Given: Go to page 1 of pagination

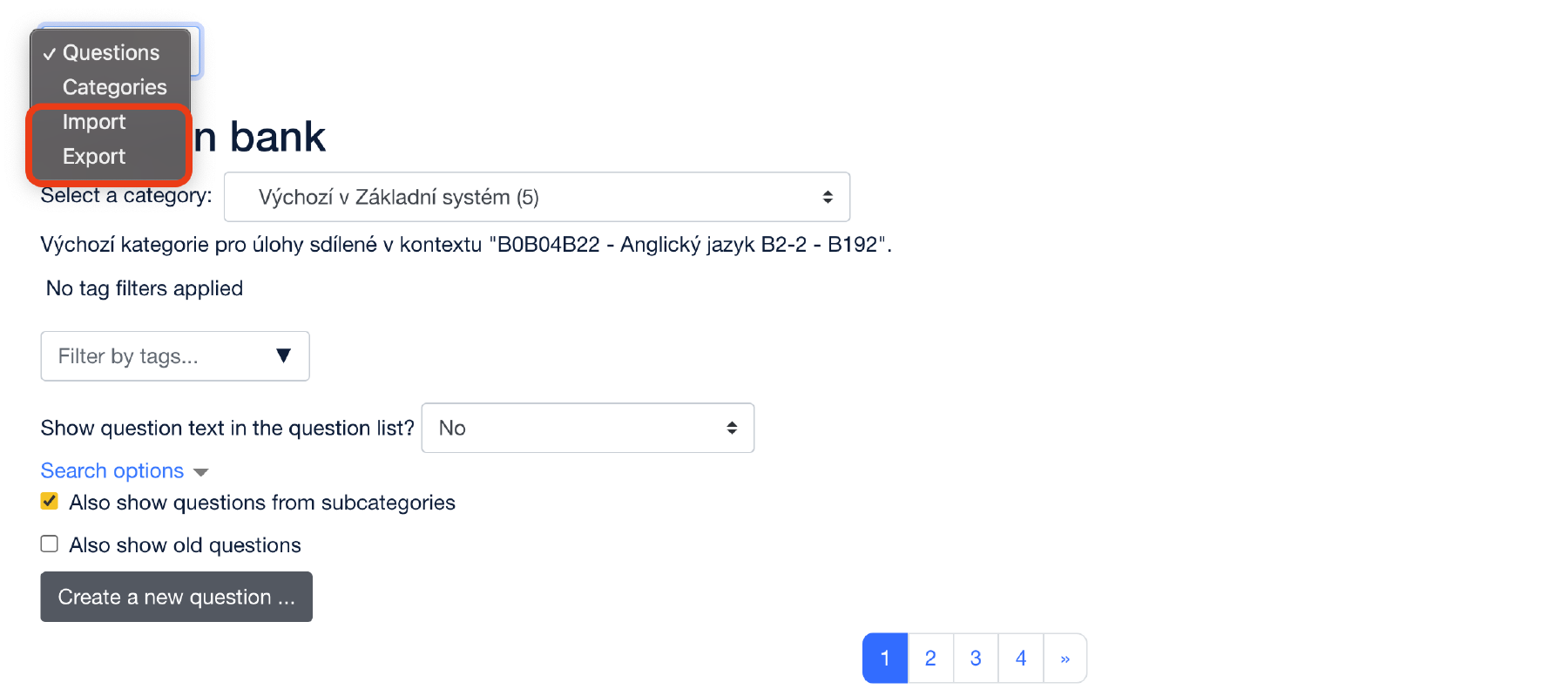Looking at the screenshot, I should 885,659.
